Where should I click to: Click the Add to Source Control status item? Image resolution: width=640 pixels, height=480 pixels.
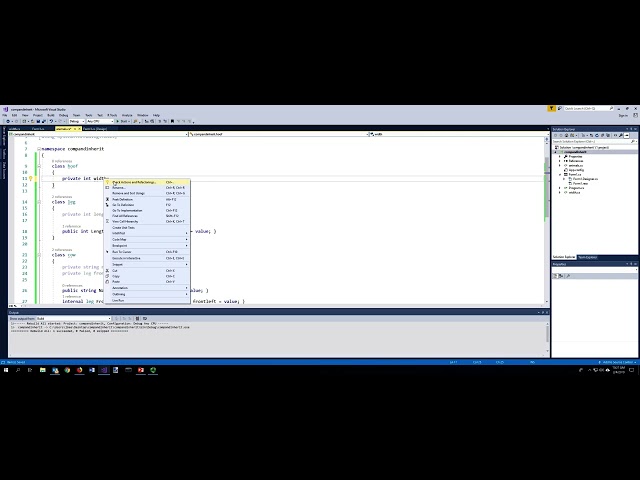click(617, 362)
